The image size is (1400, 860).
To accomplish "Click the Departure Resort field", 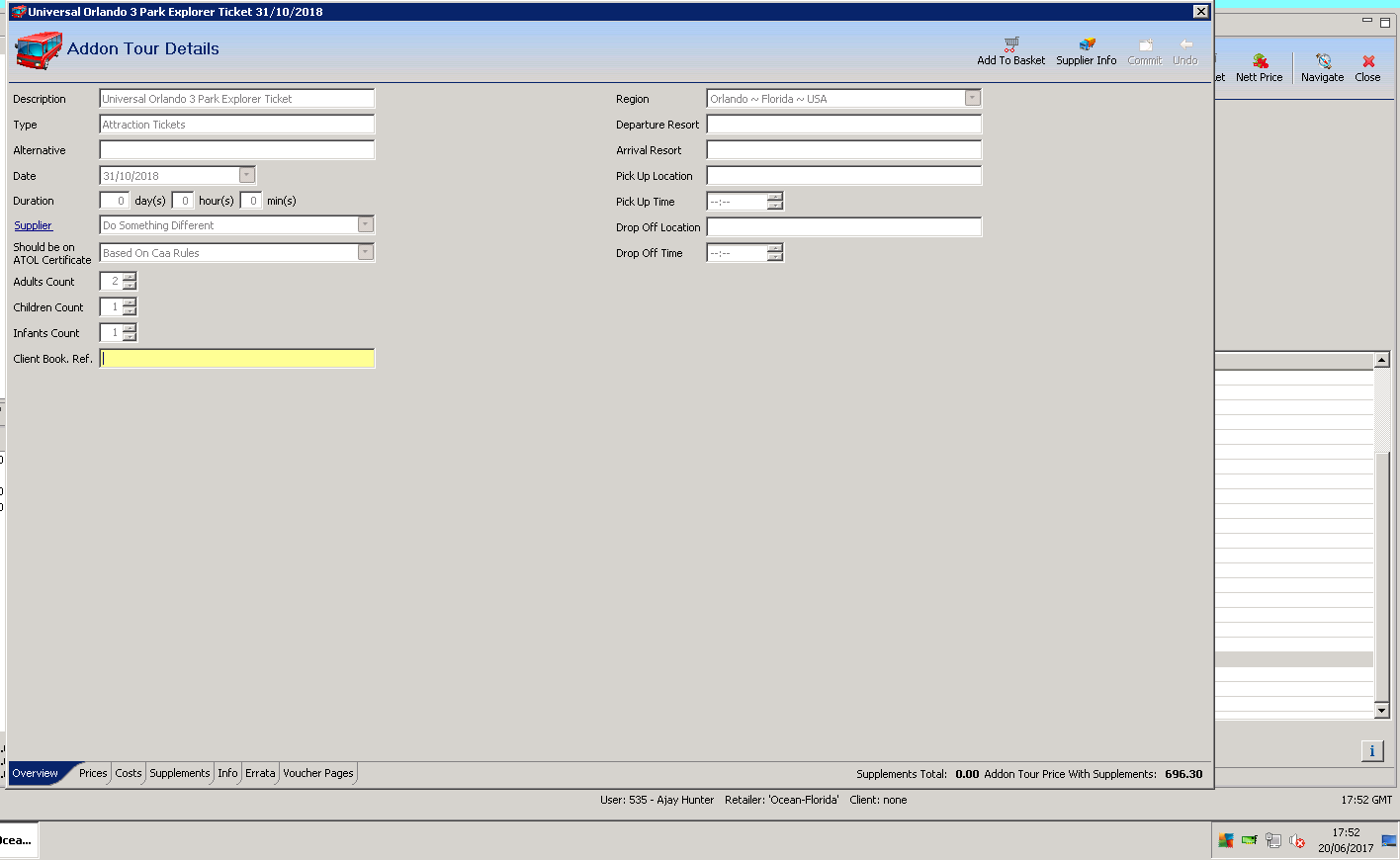I will (x=844, y=125).
